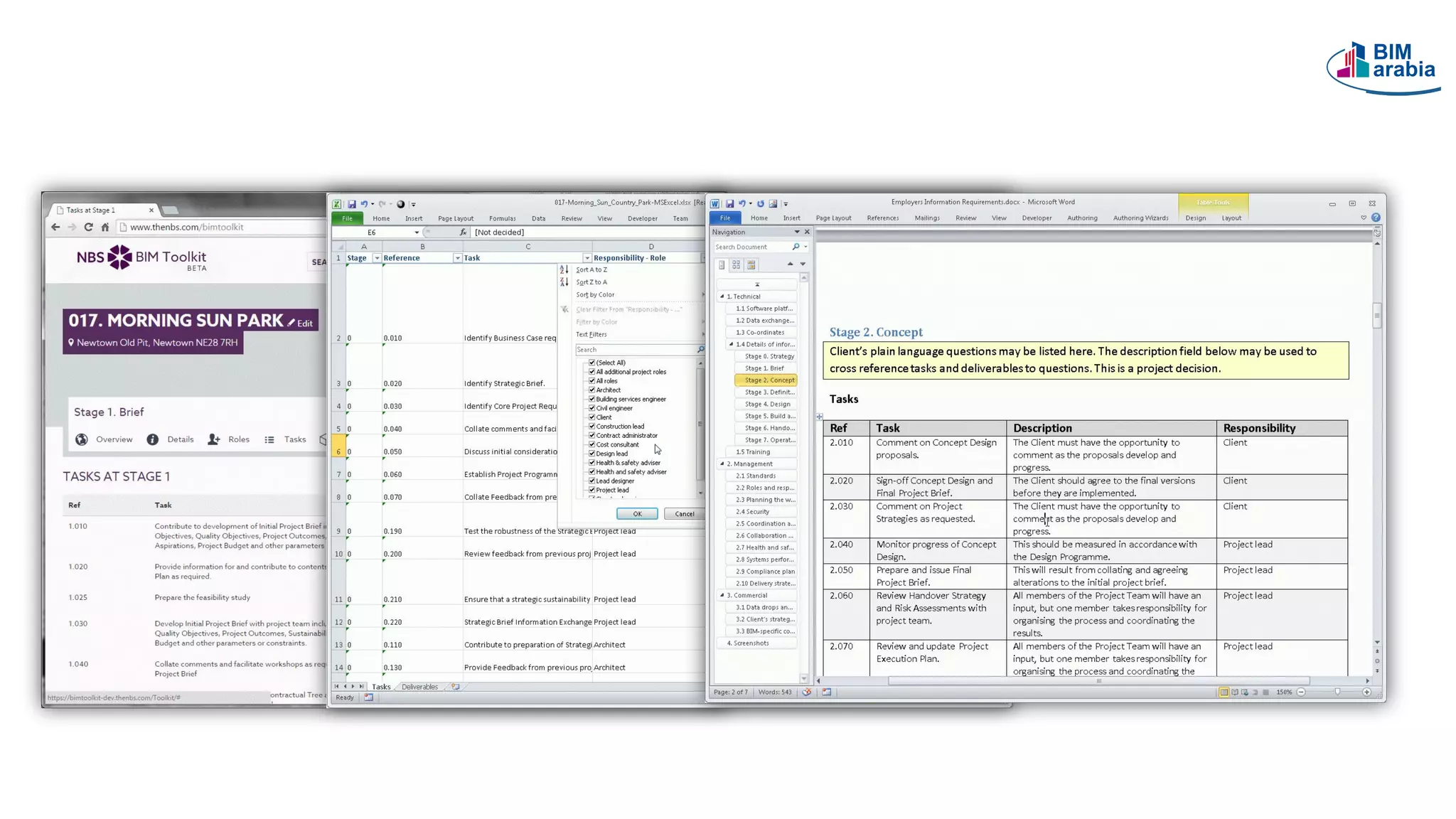Viewport: 1456px width, 819px height.
Task: Click the Word help question mark icon
Action: [x=1376, y=218]
